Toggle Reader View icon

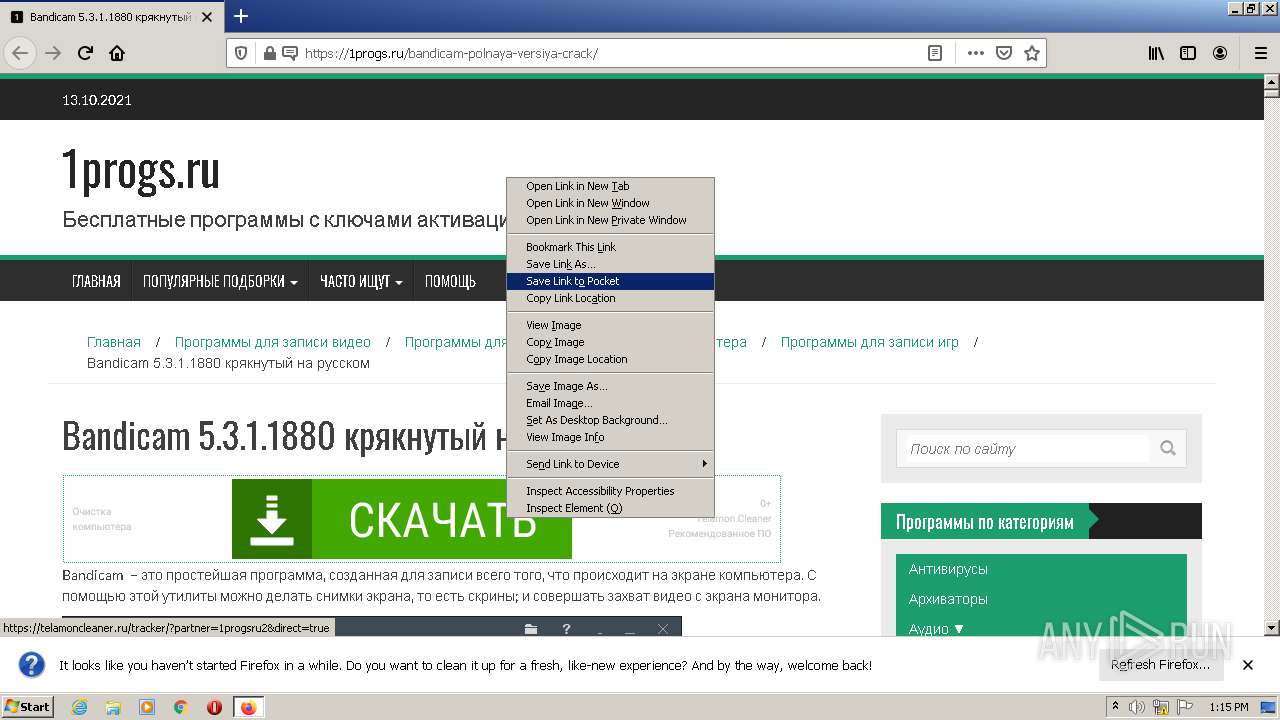(935, 53)
